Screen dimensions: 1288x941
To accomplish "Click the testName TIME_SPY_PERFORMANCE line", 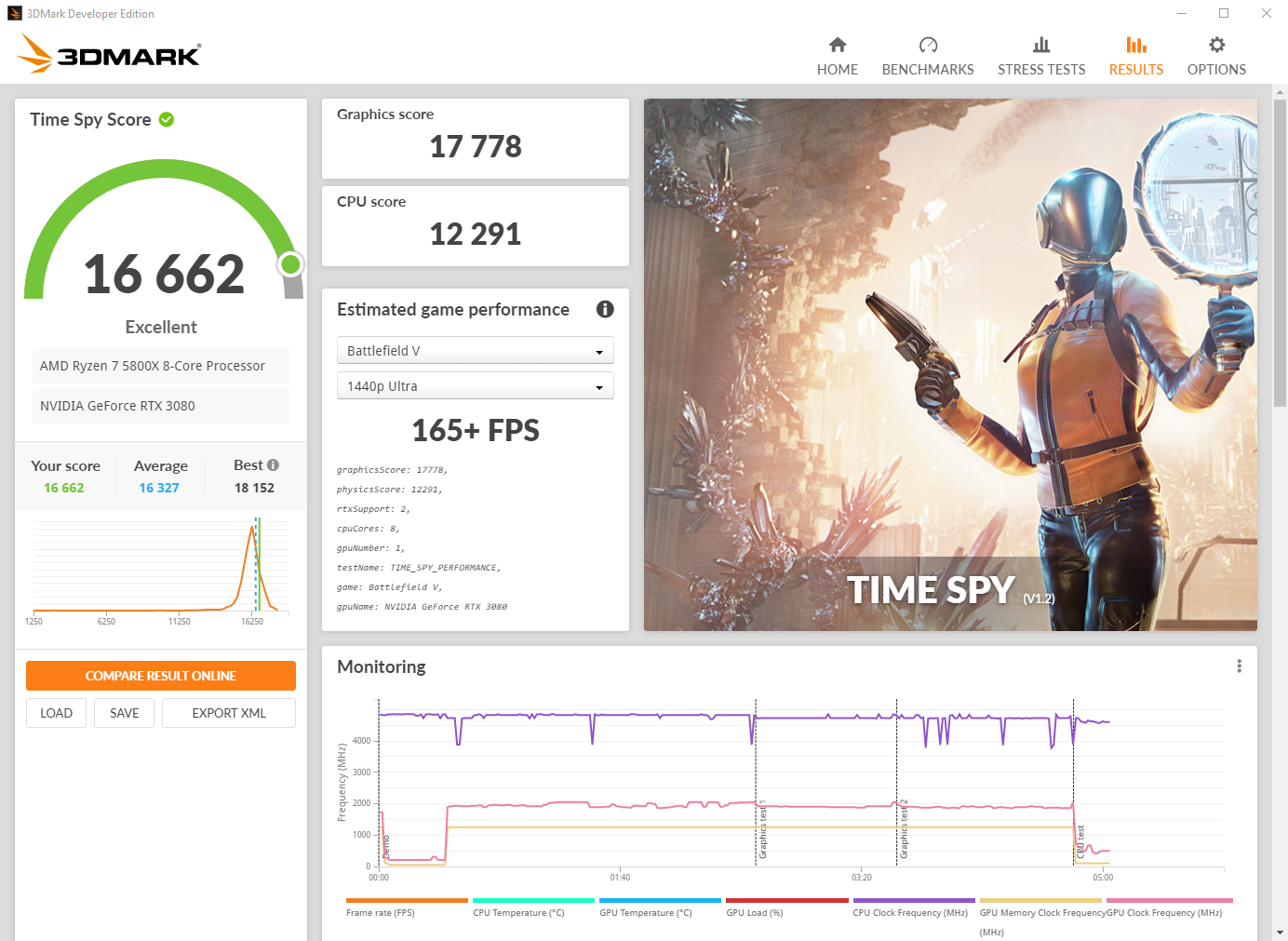I will (x=419, y=568).
